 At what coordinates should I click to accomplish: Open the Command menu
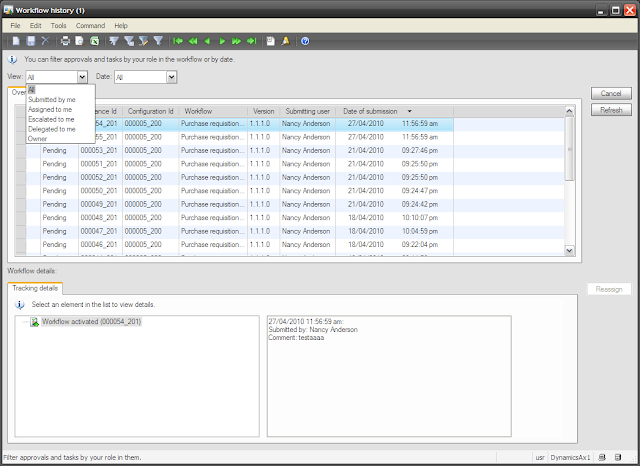tap(90, 25)
